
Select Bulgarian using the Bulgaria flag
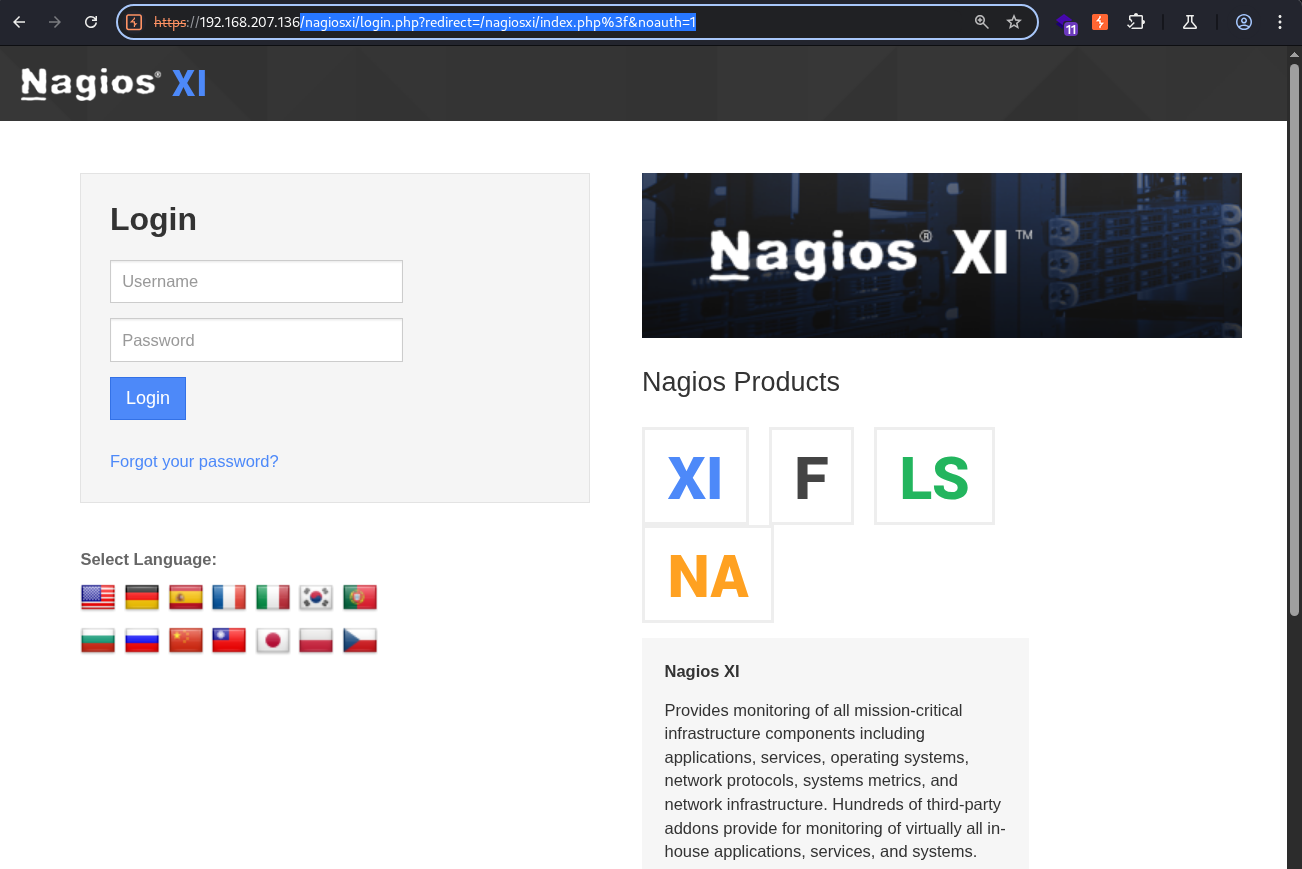click(98, 640)
